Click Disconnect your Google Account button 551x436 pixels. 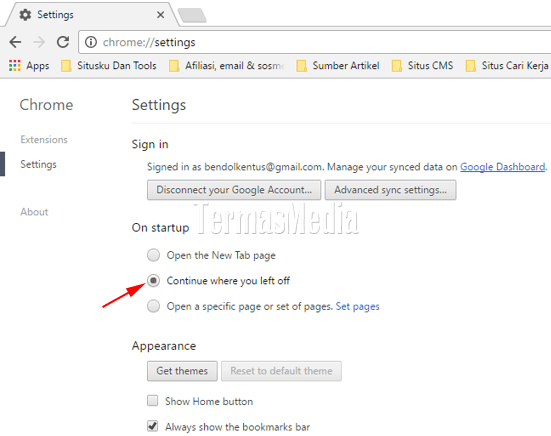click(234, 190)
